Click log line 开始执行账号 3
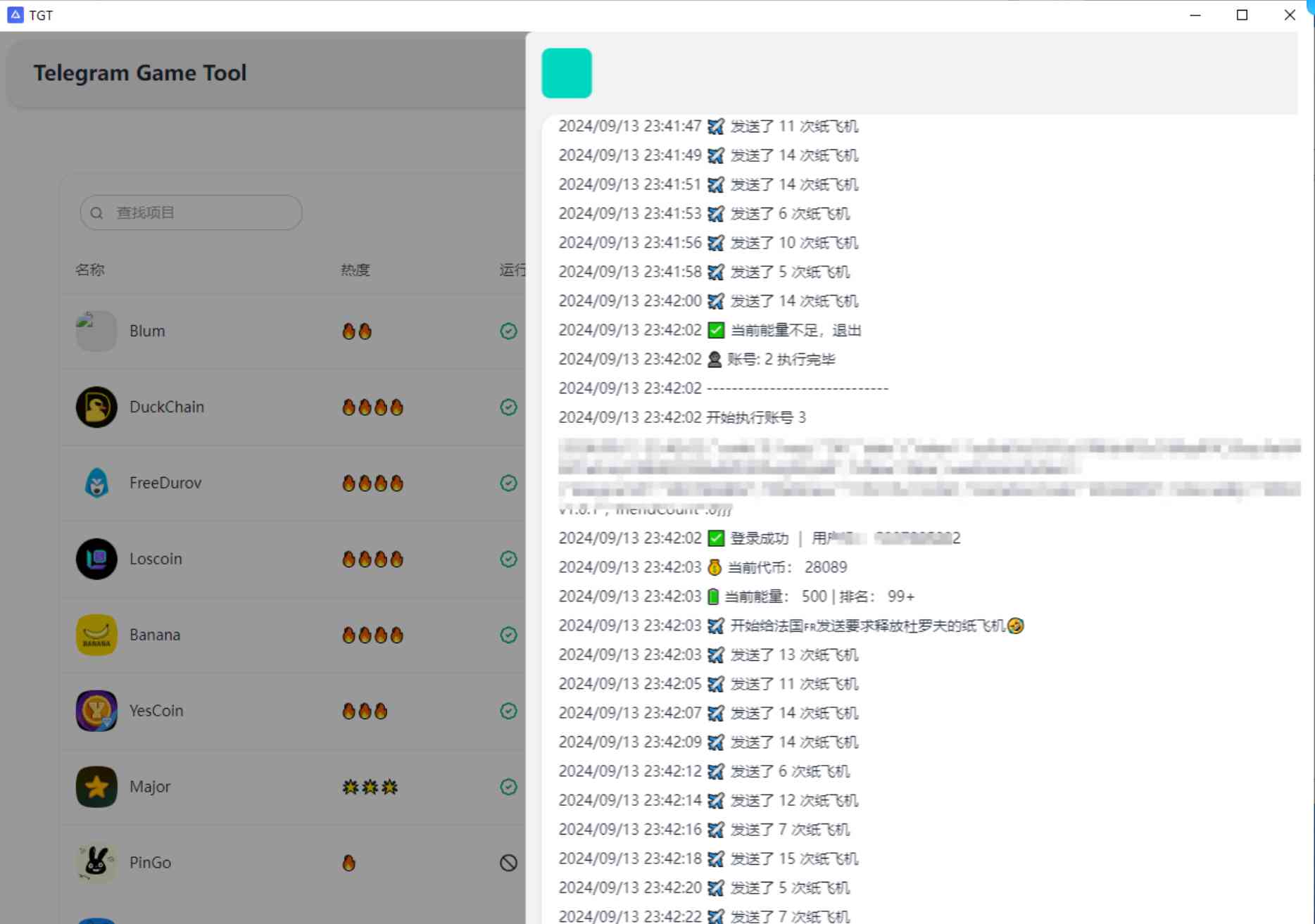 pyautogui.click(x=682, y=417)
